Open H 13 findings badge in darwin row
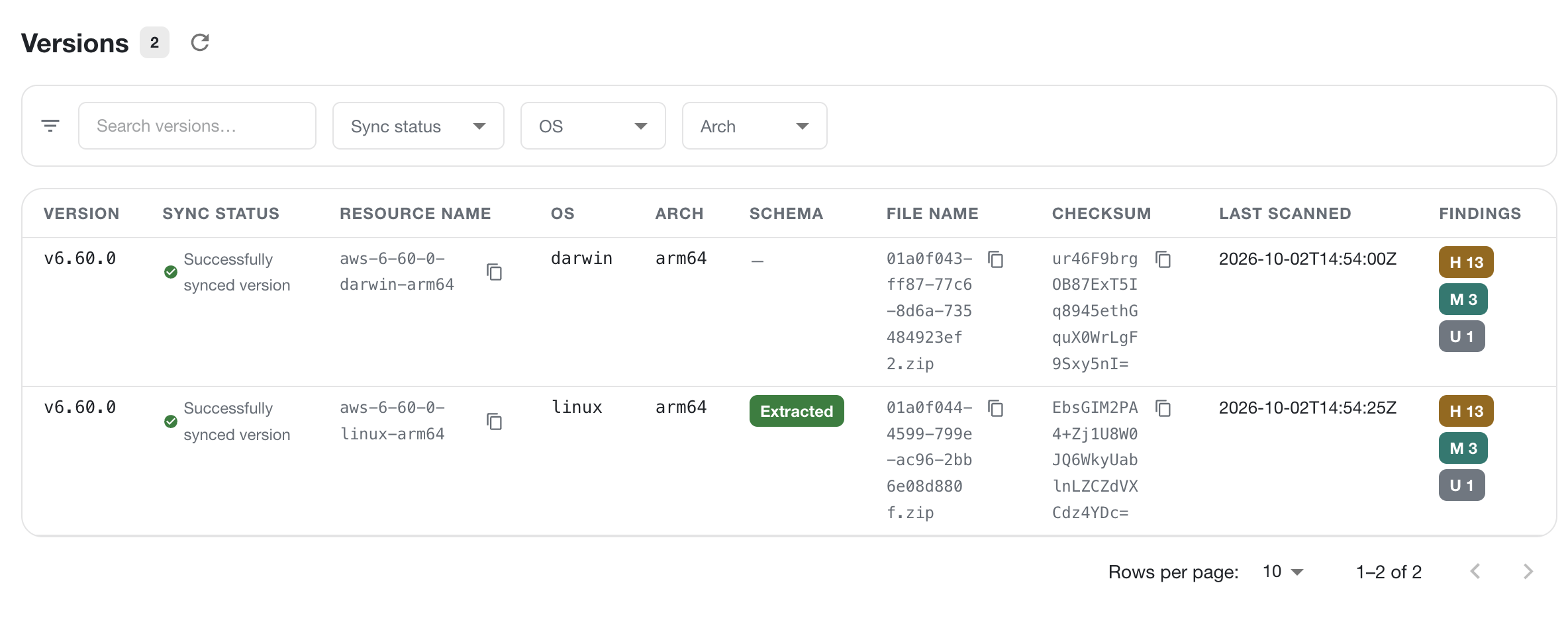1568x622 pixels. coord(1466,262)
